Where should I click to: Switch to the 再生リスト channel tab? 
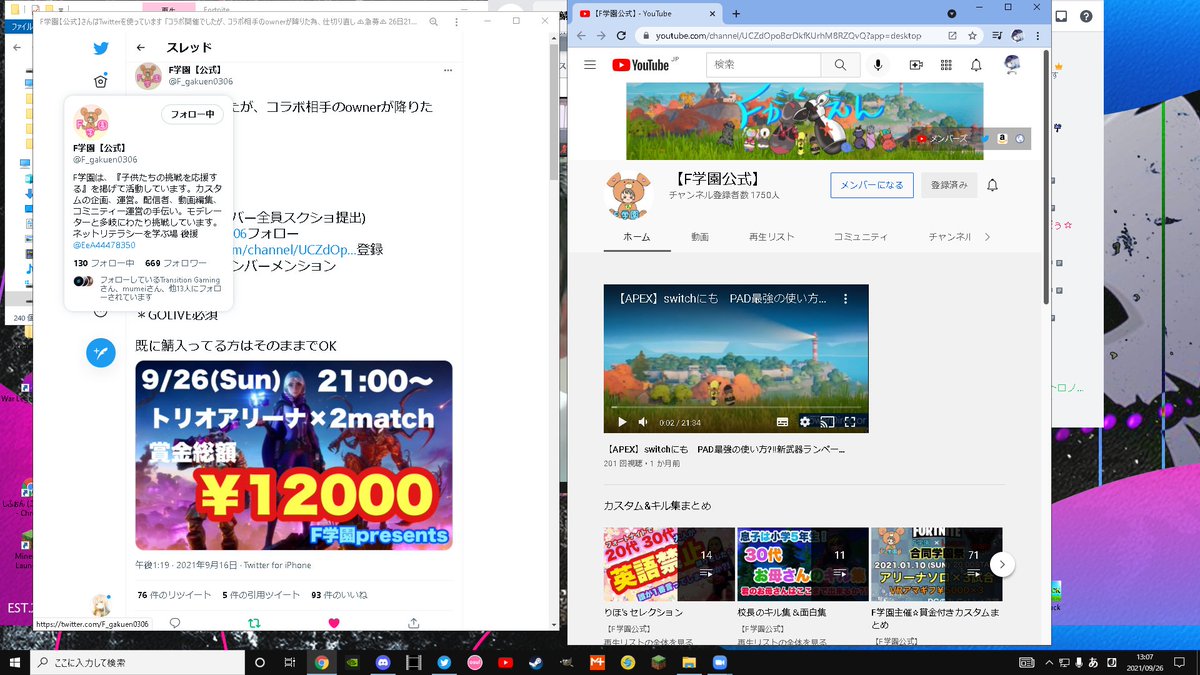(771, 237)
